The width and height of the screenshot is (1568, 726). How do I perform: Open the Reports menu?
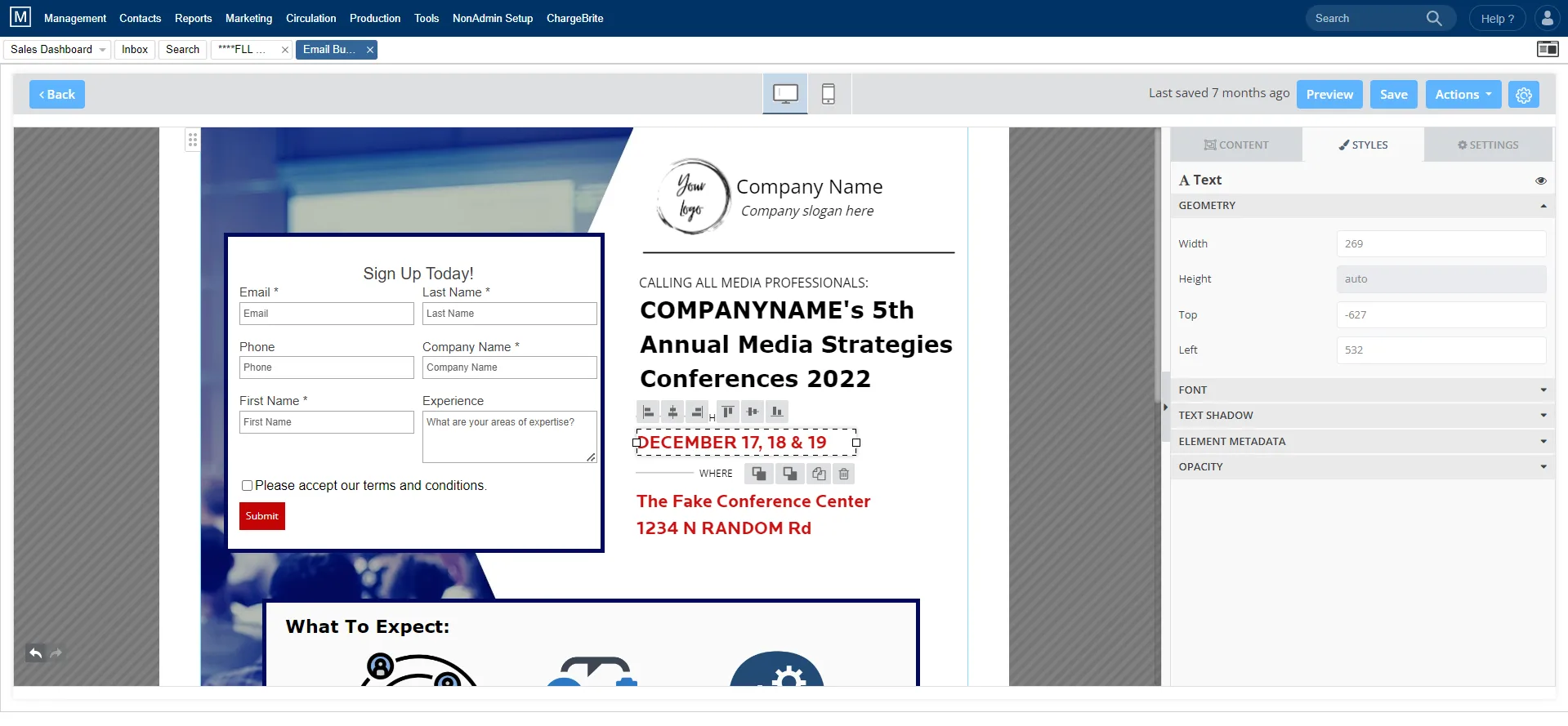coord(193,18)
